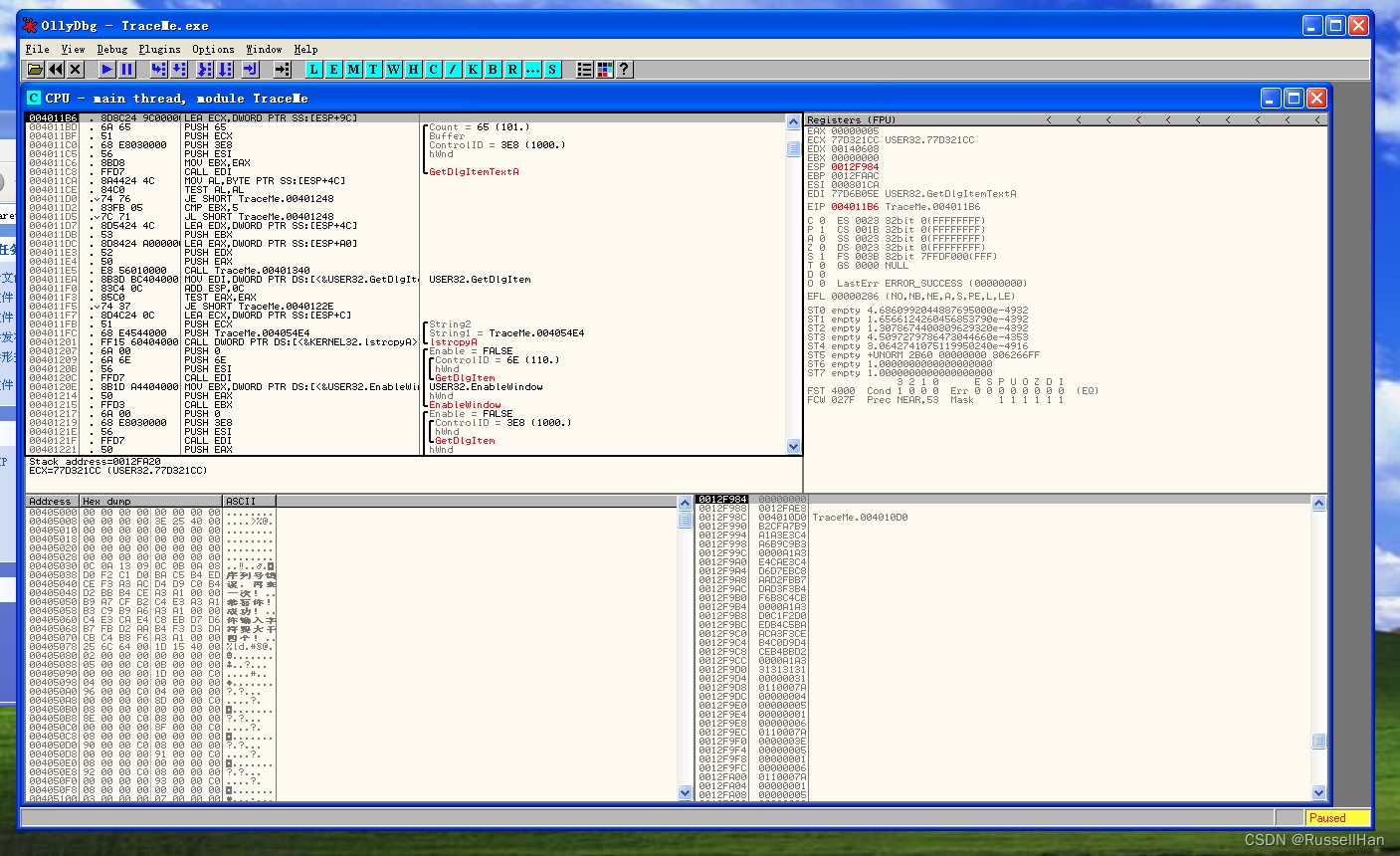Pause execution with the pause icon
The height and width of the screenshot is (856, 1400).
click(x=126, y=69)
